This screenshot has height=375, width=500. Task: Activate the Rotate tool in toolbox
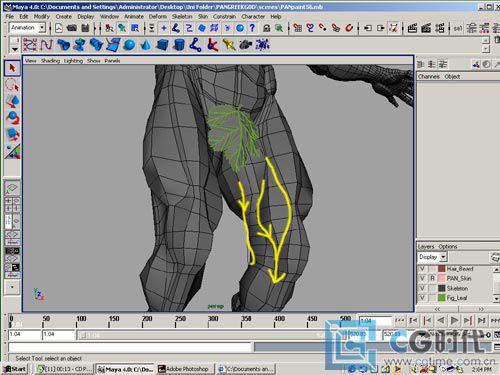point(13,118)
